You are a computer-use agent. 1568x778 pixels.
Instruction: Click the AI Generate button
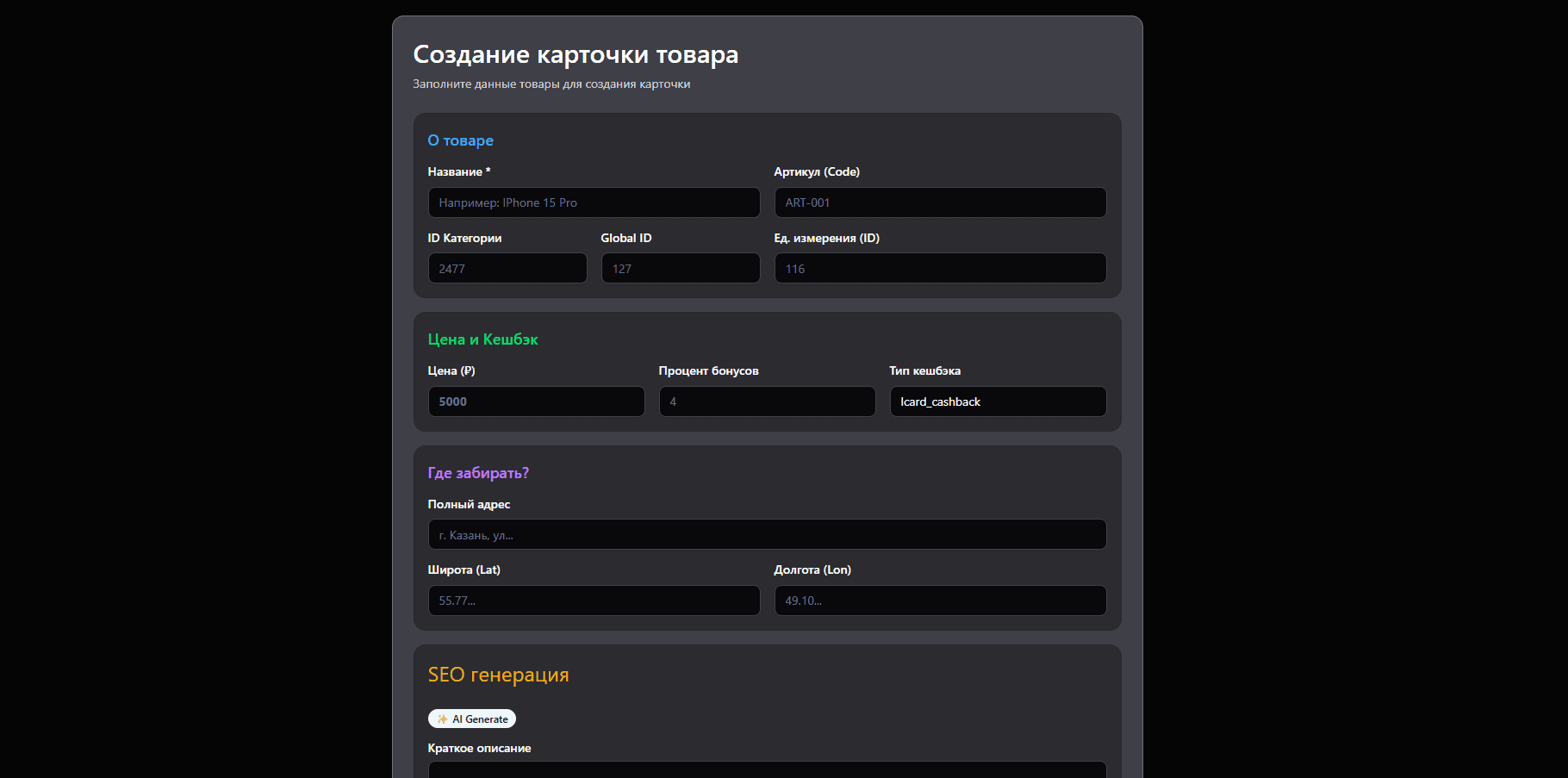(x=472, y=718)
